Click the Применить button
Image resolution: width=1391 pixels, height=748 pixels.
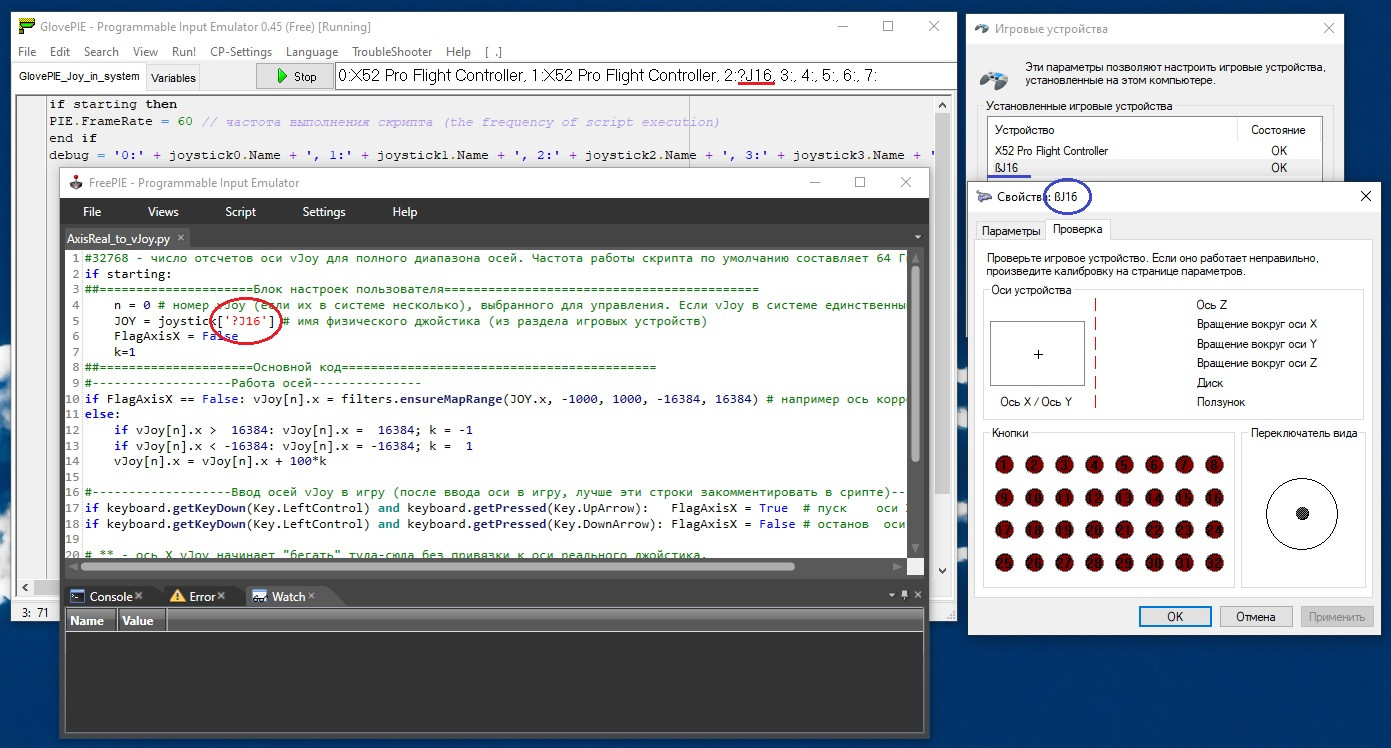click(1337, 617)
